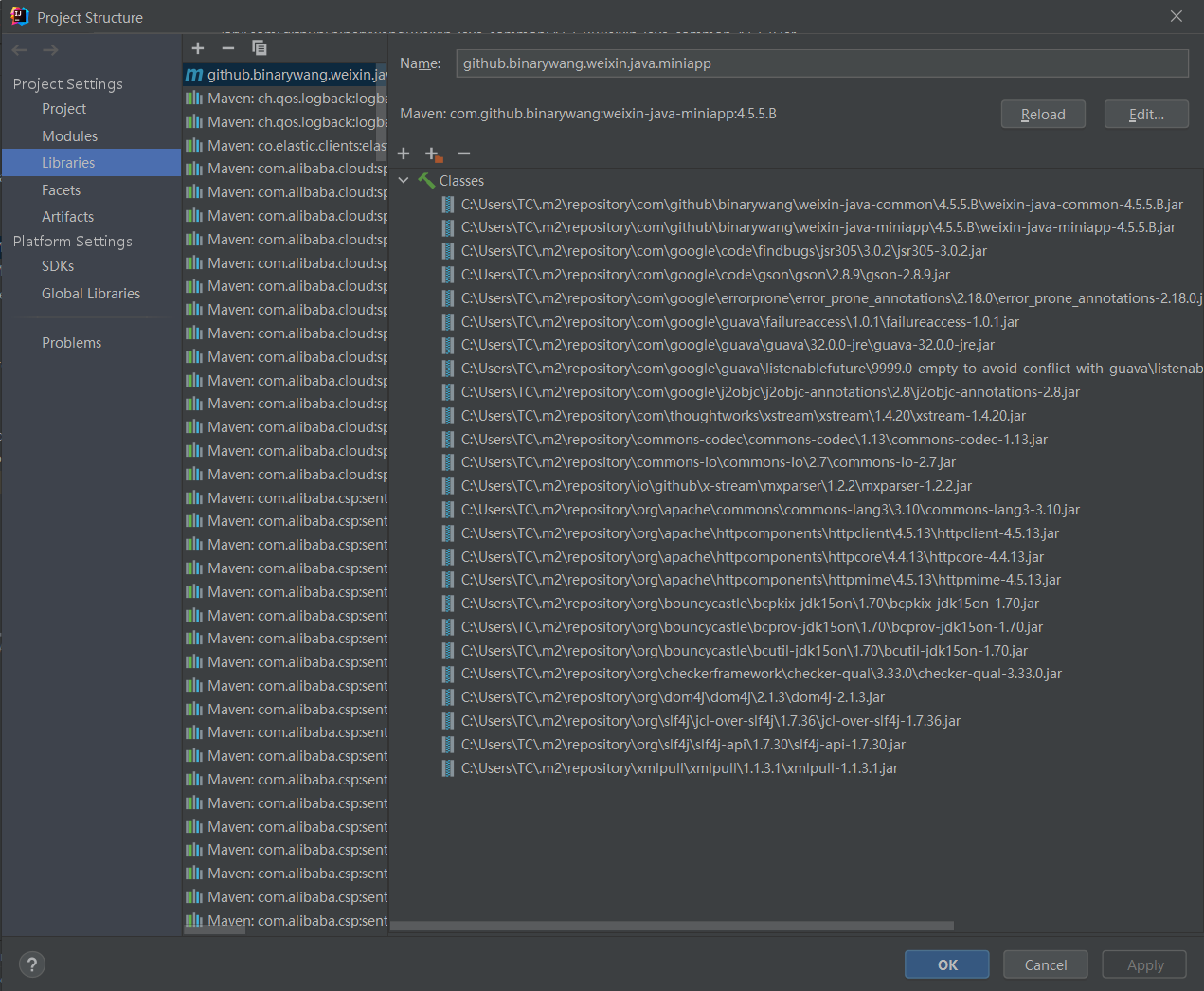Select commons-lang3-3.10.jar entry
1204x991 pixels.
[762, 510]
